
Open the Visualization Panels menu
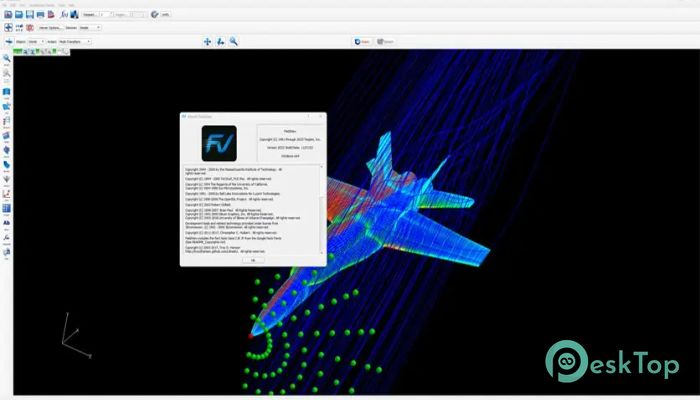click(x=42, y=5)
